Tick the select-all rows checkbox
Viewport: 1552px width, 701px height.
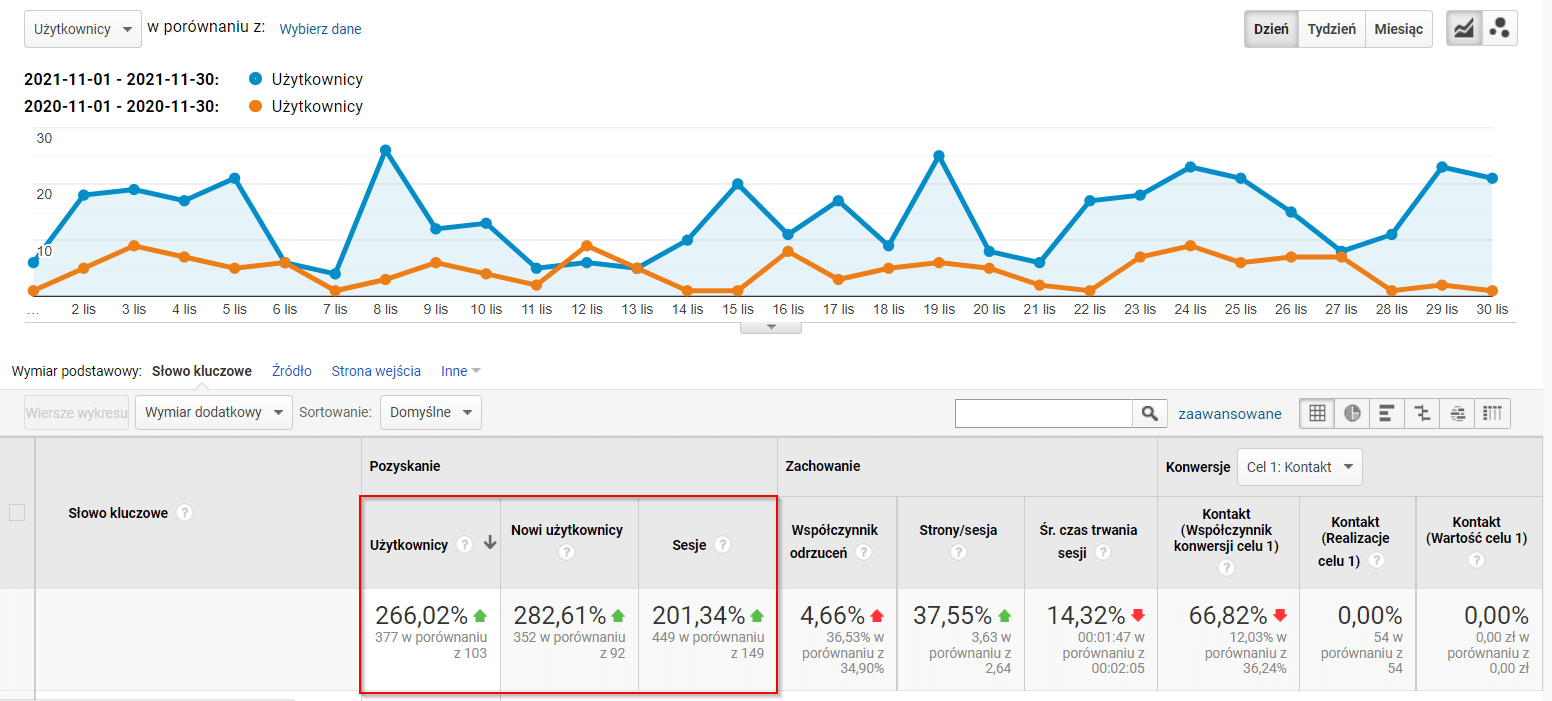(x=17, y=513)
